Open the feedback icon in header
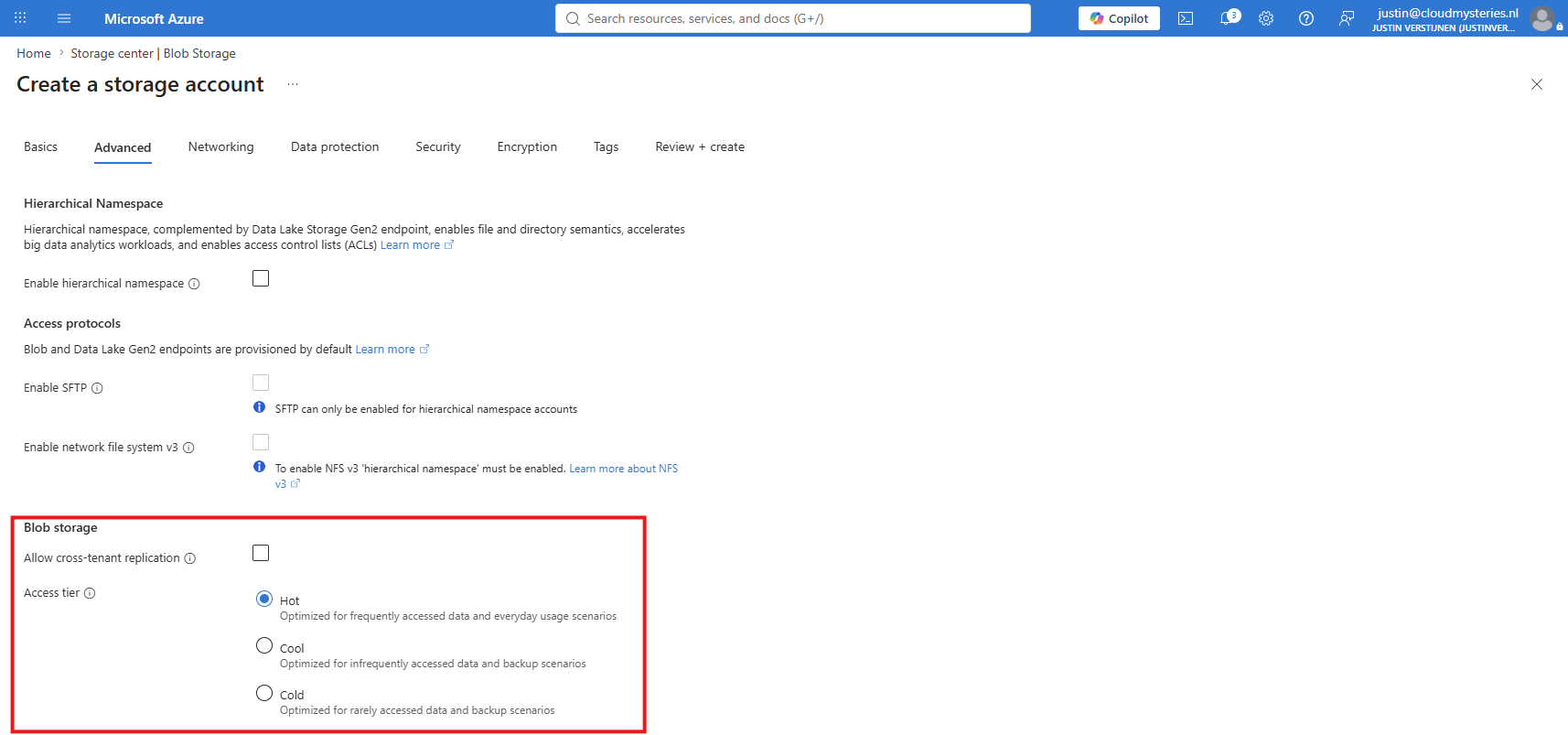The image size is (1568, 735). click(x=1347, y=18)
